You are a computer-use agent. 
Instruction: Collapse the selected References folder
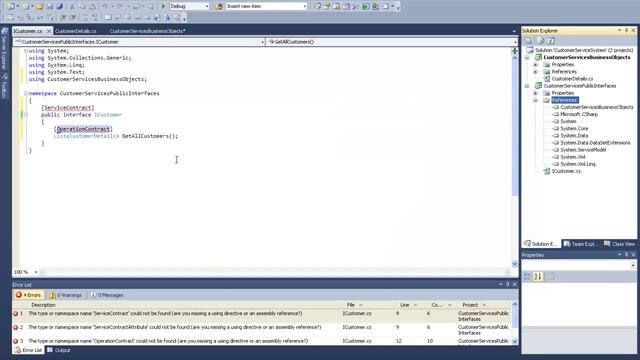tap(536, 100)
